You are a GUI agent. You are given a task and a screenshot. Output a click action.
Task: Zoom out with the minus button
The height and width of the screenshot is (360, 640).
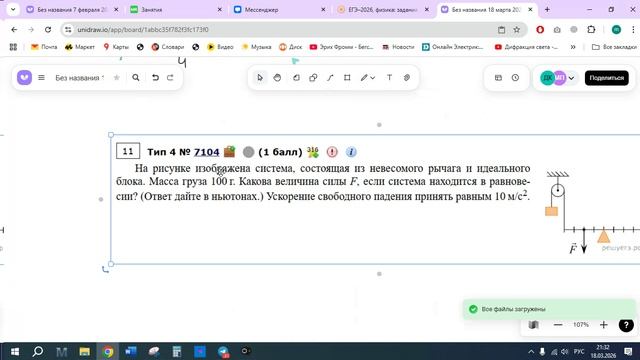[558, 325]
